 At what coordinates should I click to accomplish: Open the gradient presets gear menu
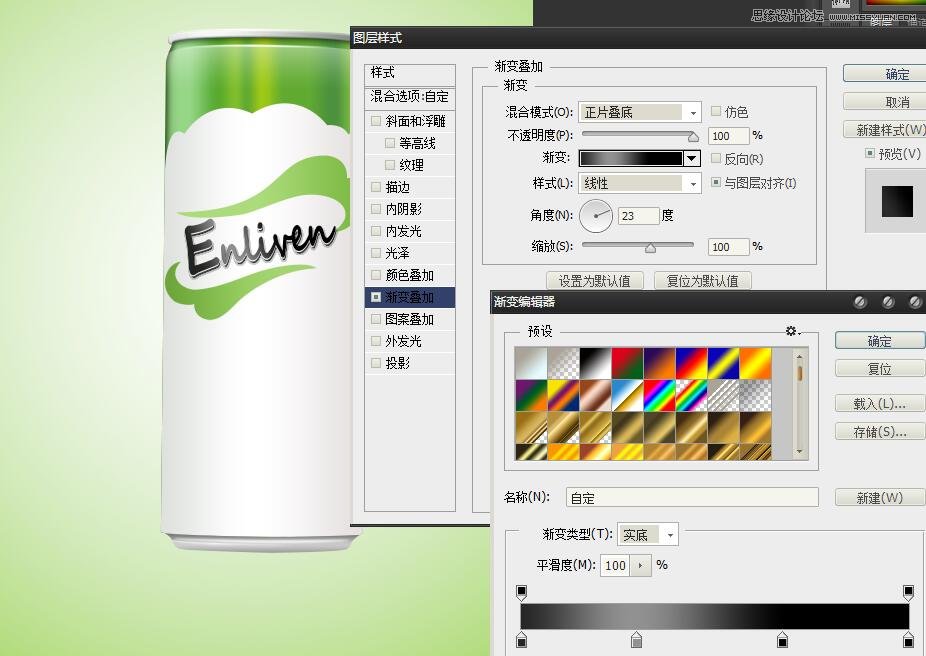click(x=793, y=331)
